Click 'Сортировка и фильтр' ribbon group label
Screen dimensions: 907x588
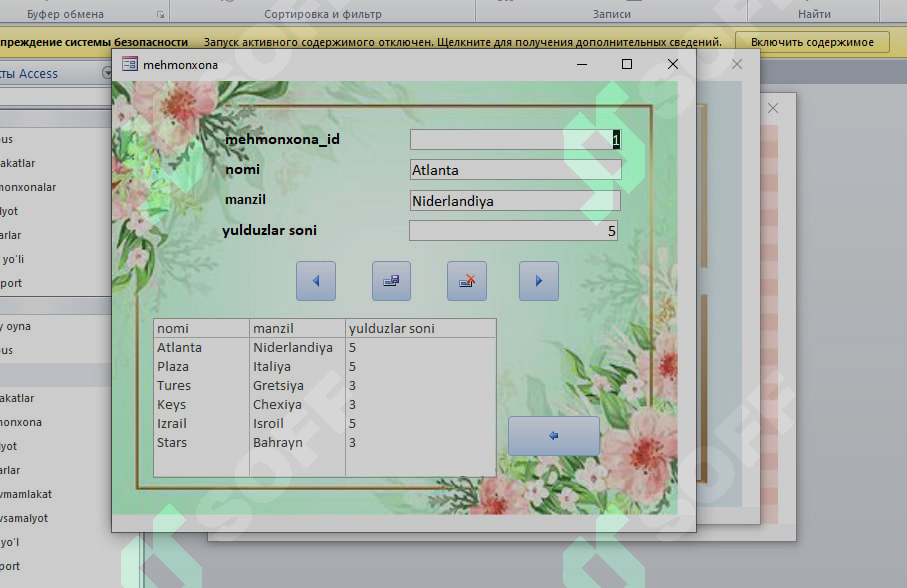coord(323,14)
